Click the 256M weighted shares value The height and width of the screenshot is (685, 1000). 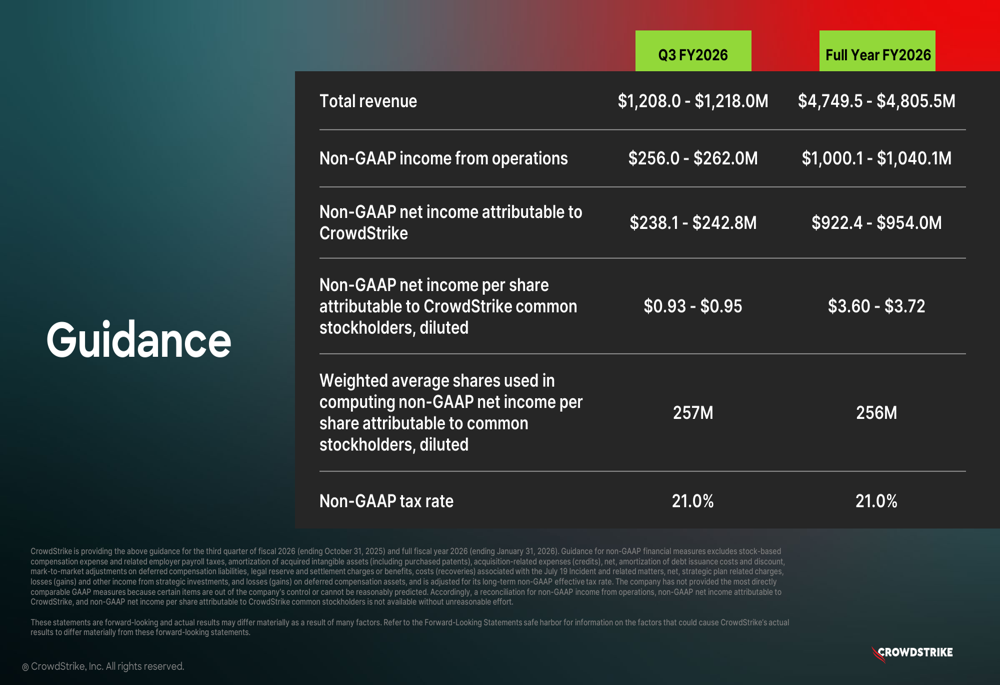877,412
